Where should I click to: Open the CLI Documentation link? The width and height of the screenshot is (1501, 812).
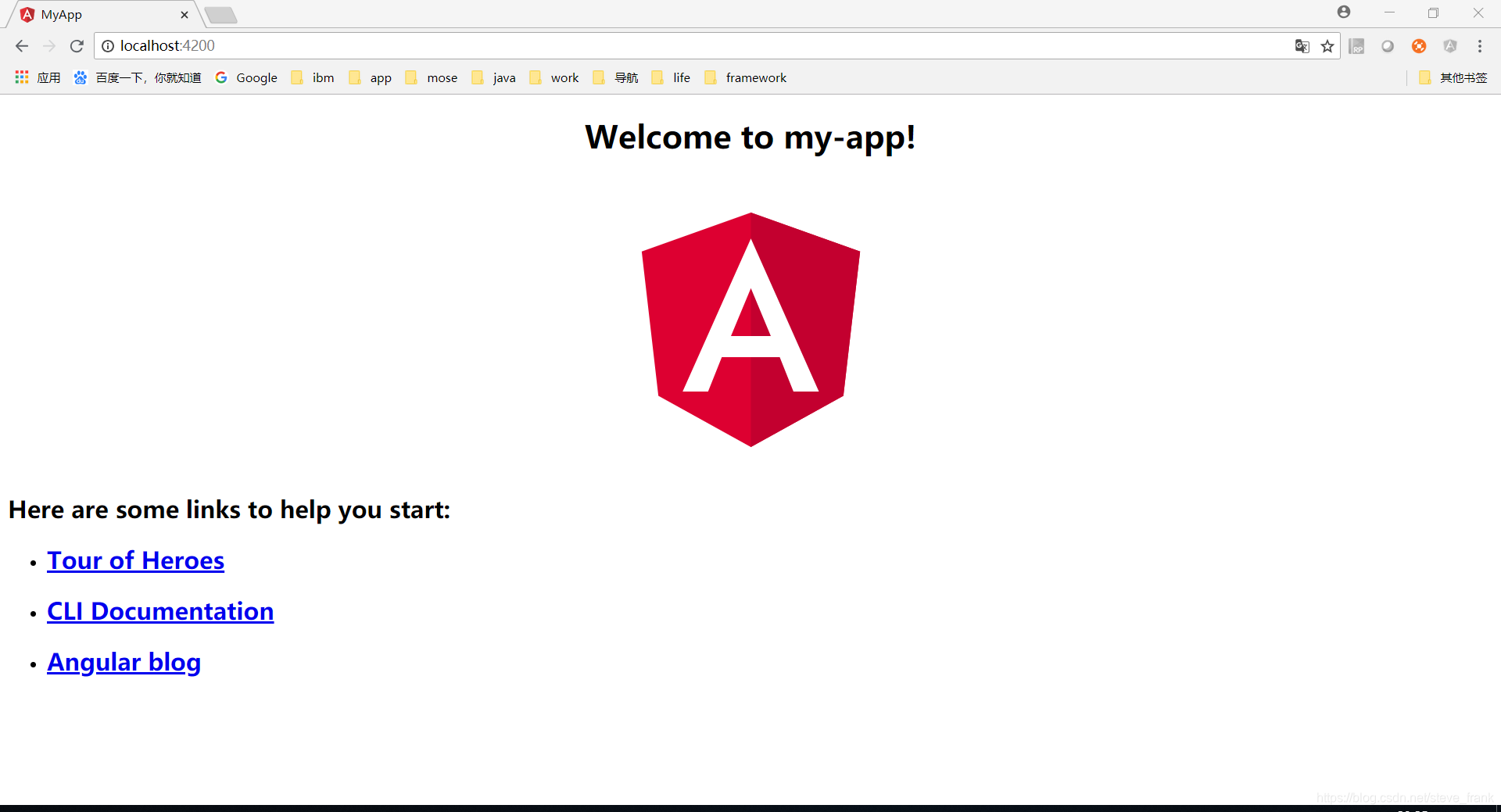click(x=160, y=611)
